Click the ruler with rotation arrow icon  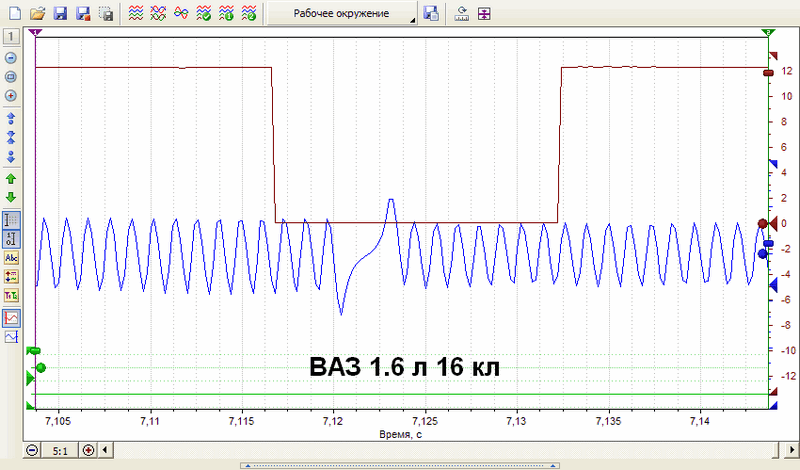462,13
